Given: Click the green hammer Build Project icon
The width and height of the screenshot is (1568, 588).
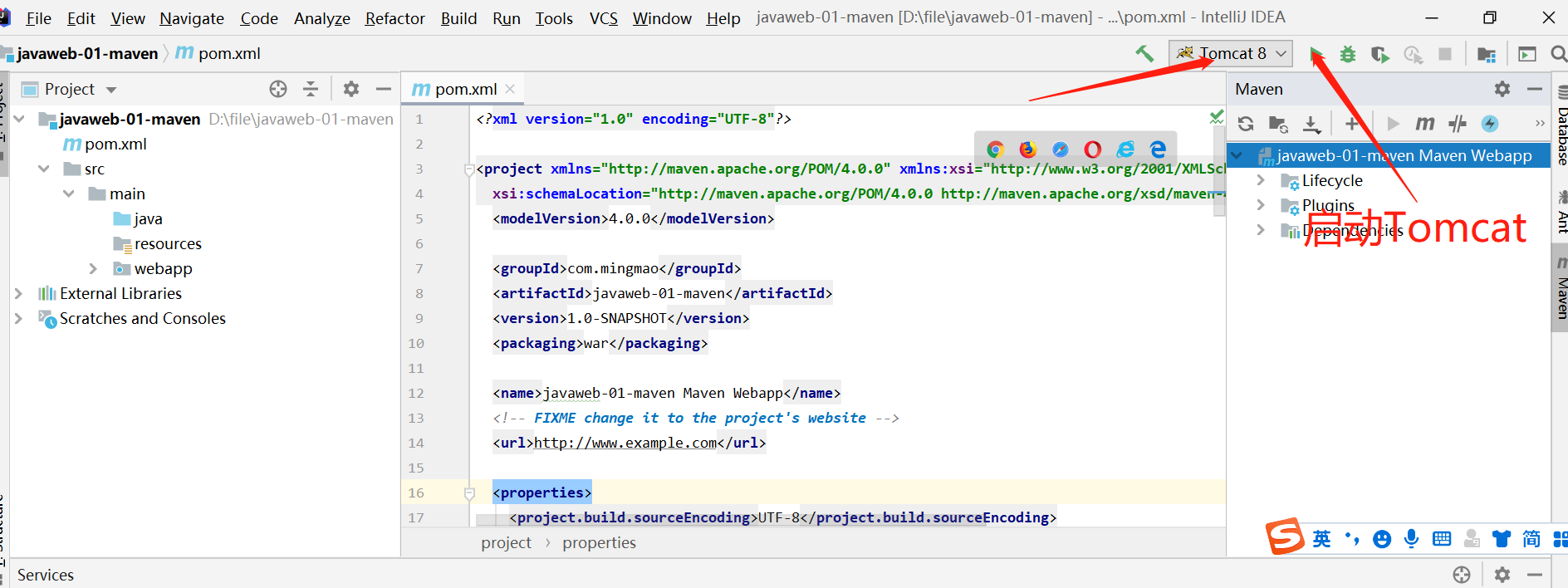Looking at the screenshot, I should click(x=1144, y=54).
